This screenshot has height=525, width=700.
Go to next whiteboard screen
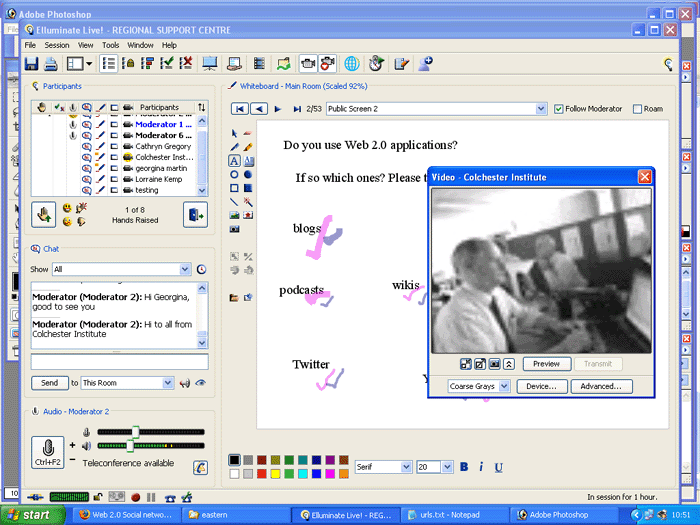click(278, 108)
